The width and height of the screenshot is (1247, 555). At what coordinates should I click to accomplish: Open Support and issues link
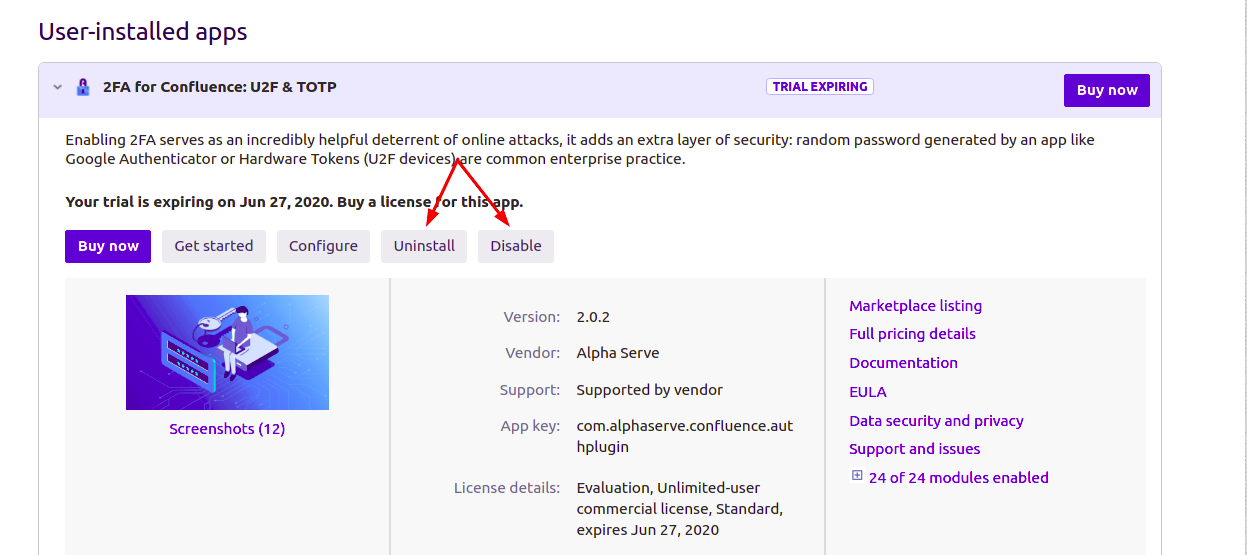(x=914, y=449)
